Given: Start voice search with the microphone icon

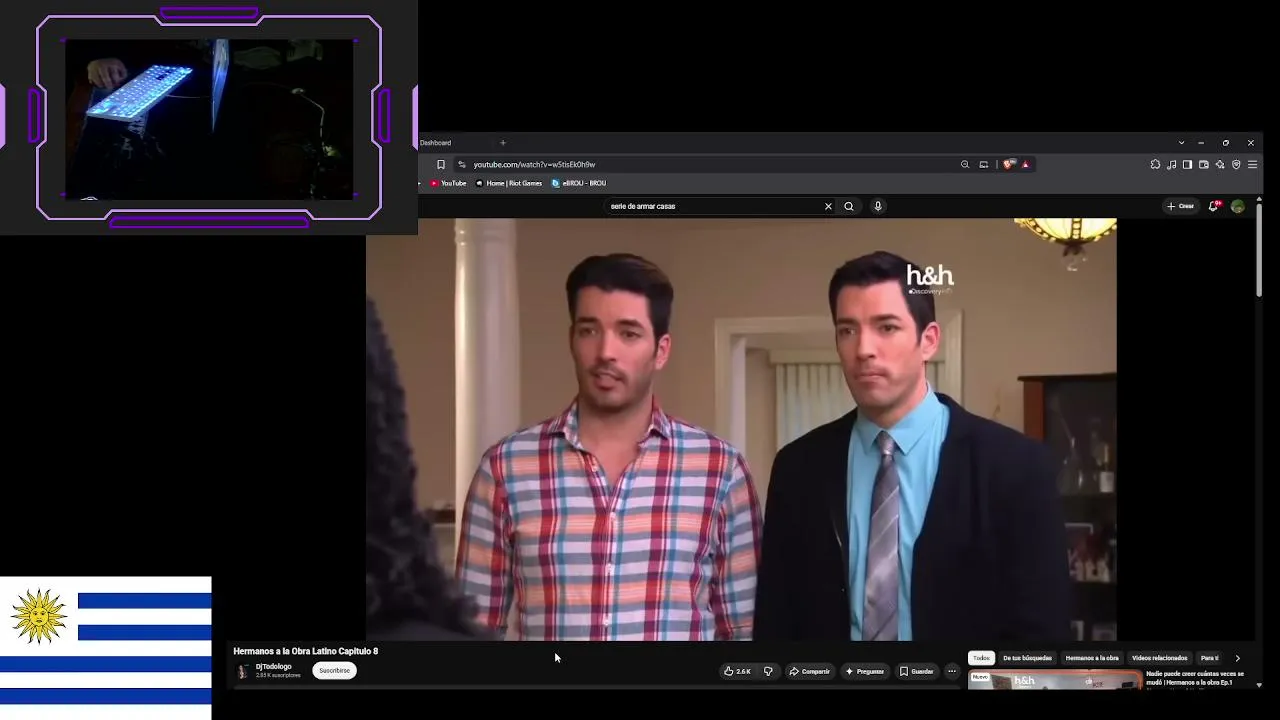Looking at the screenshot, I should 878,206.
